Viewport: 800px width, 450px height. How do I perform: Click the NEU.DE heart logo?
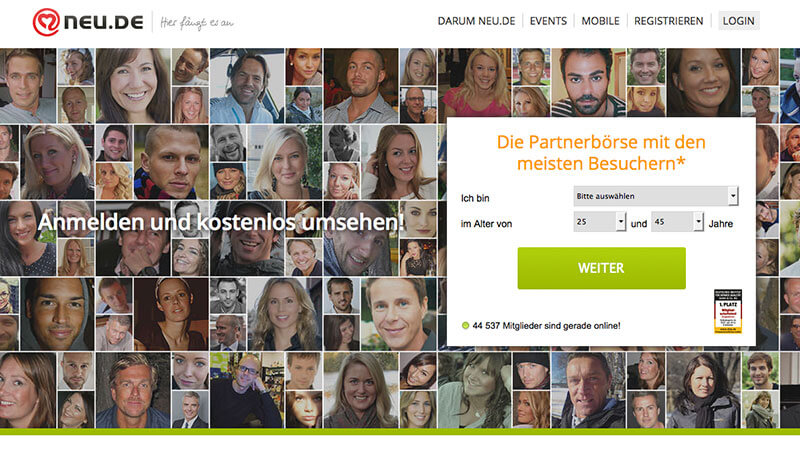click(x=46, y=22)
